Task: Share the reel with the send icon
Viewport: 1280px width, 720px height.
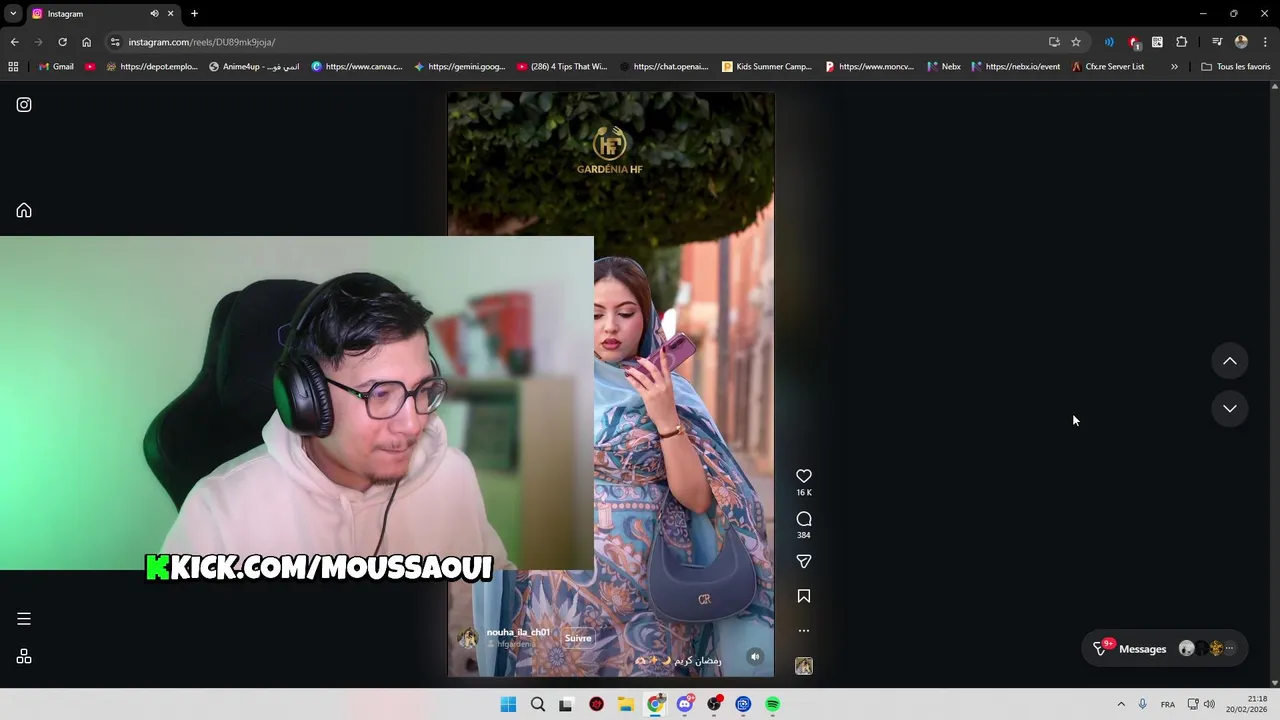Action: coord(804,562)
